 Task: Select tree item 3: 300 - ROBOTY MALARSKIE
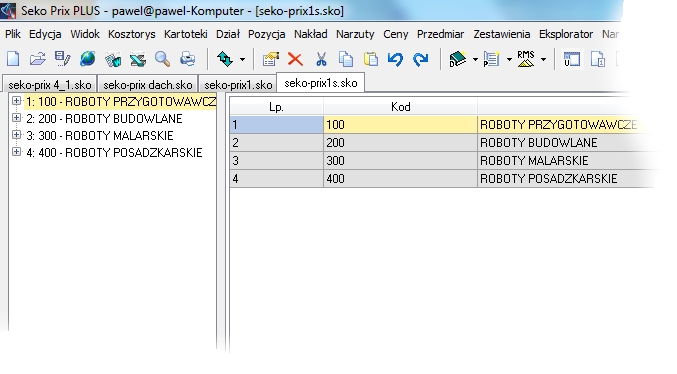[100, 136]
